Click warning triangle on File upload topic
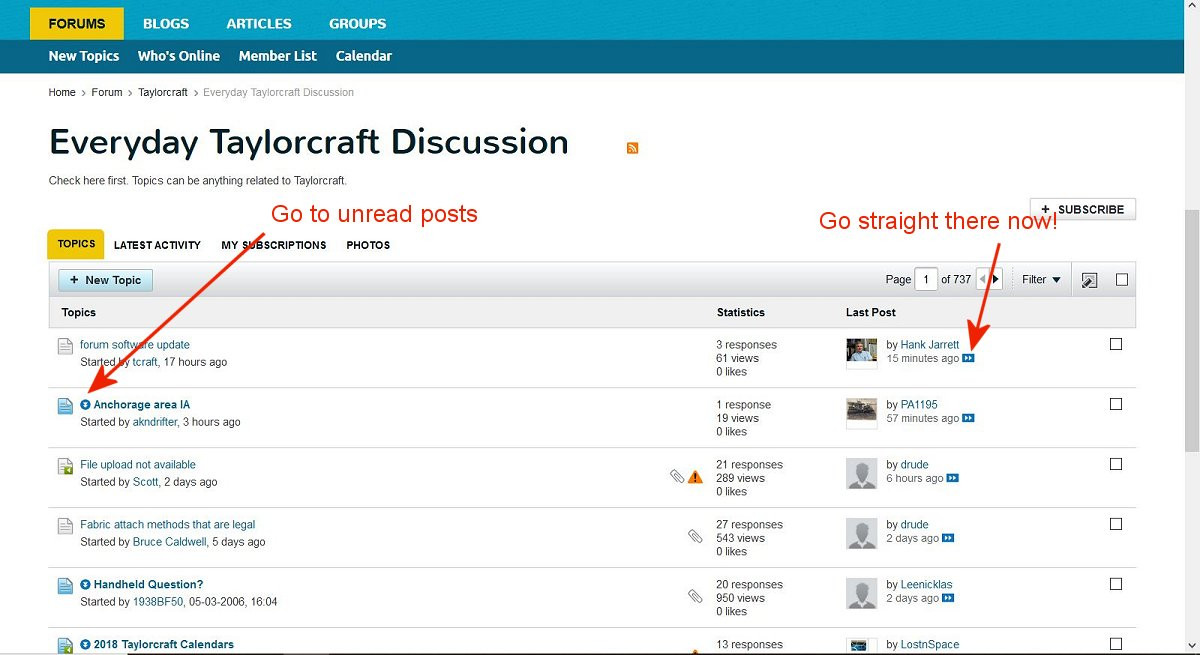 (696, 477)
